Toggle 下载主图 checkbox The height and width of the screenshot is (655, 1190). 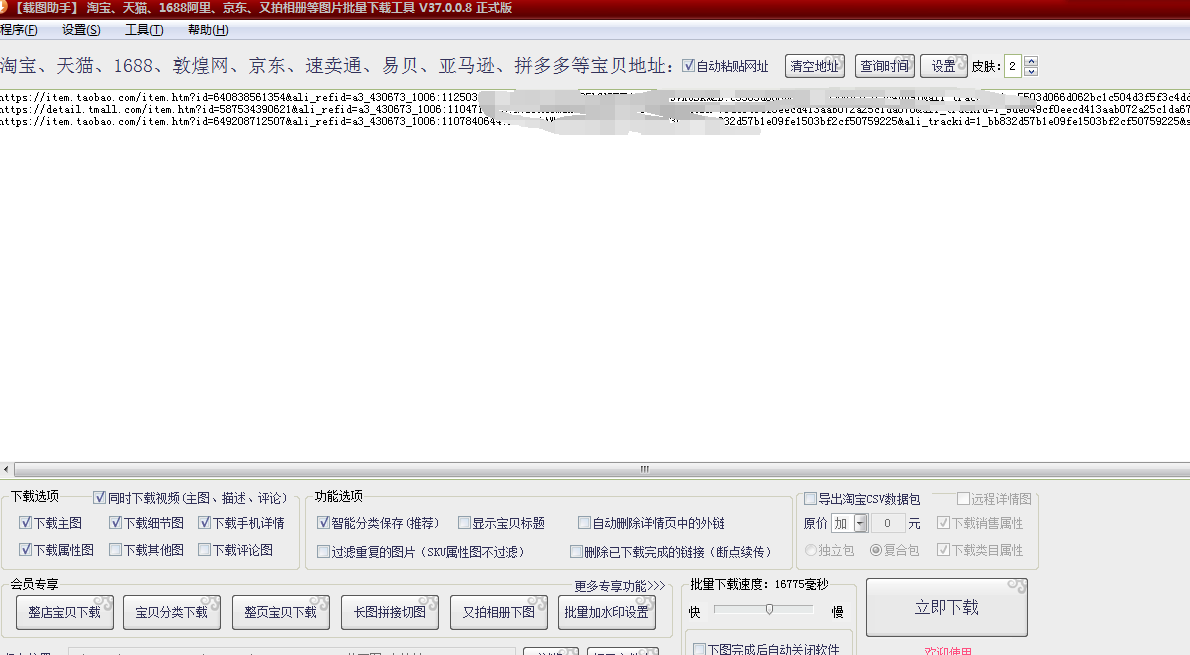coord(26,523)
